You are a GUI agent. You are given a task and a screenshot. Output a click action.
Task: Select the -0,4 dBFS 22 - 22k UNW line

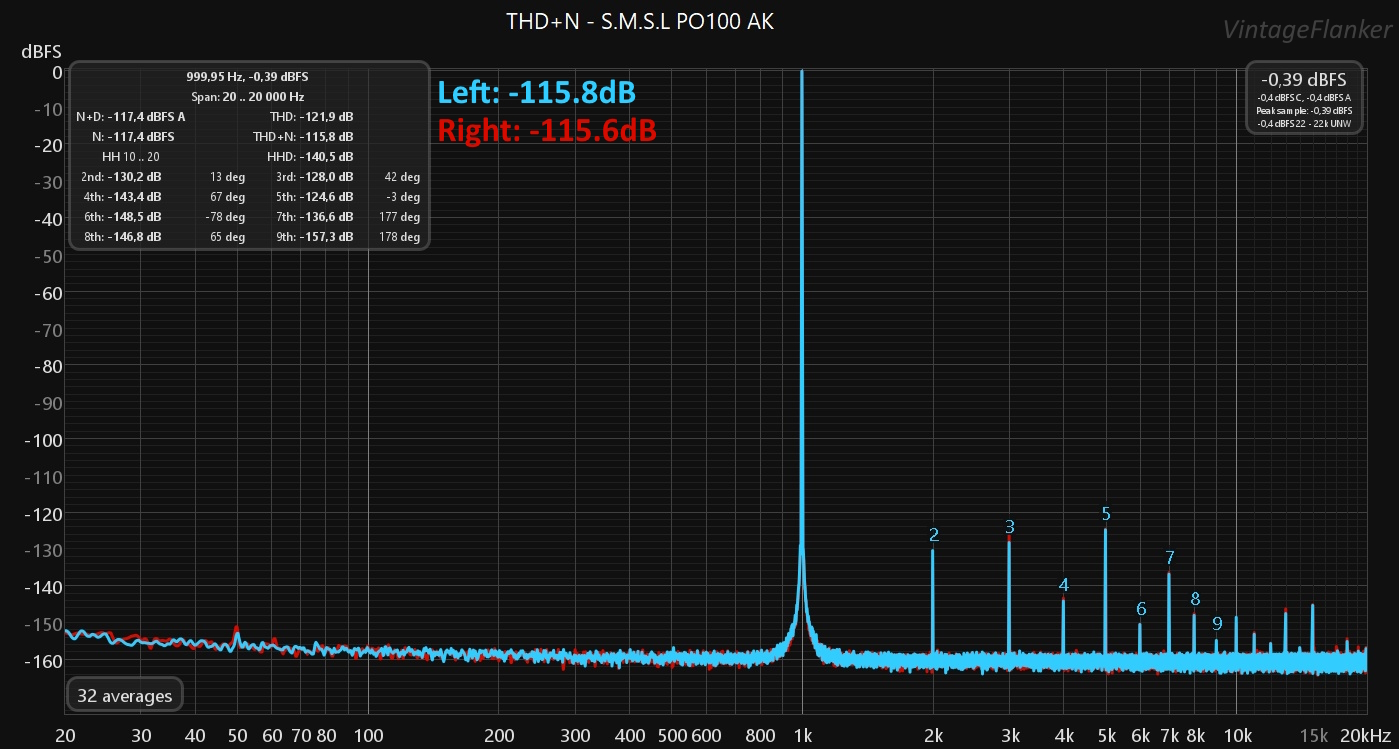(x=1304, y=122)
